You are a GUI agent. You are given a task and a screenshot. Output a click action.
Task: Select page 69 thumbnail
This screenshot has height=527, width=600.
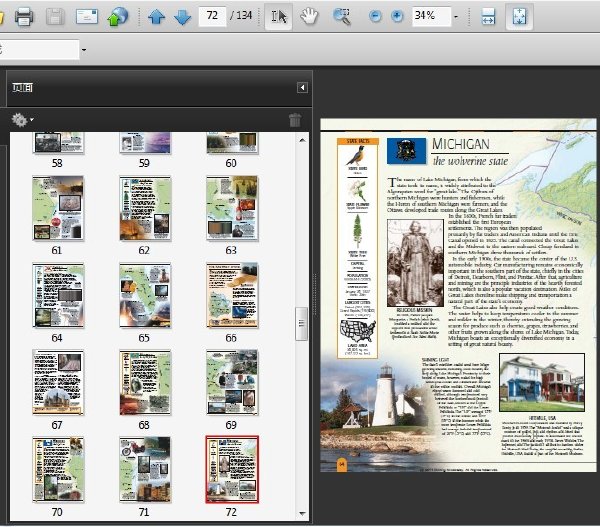tap(232, 382)
